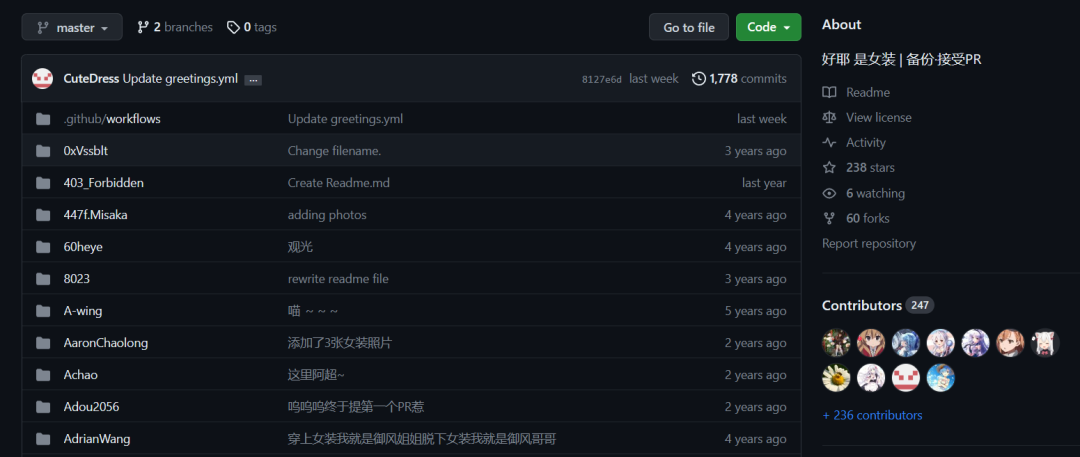Click the cat-ear girl contributor avatar
Viewport: 1080px width, 457px height.
click(1044, 343)
